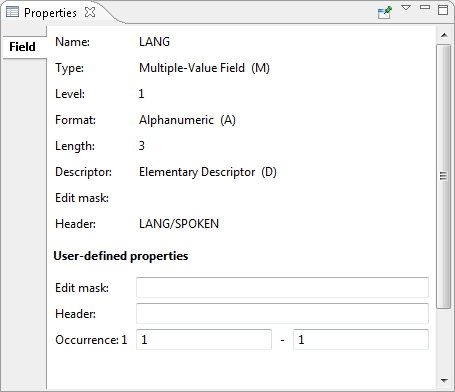The height and width of the screenshot is (392, 455).
Task: Close the Properties tab
Action: pos(90,12)
